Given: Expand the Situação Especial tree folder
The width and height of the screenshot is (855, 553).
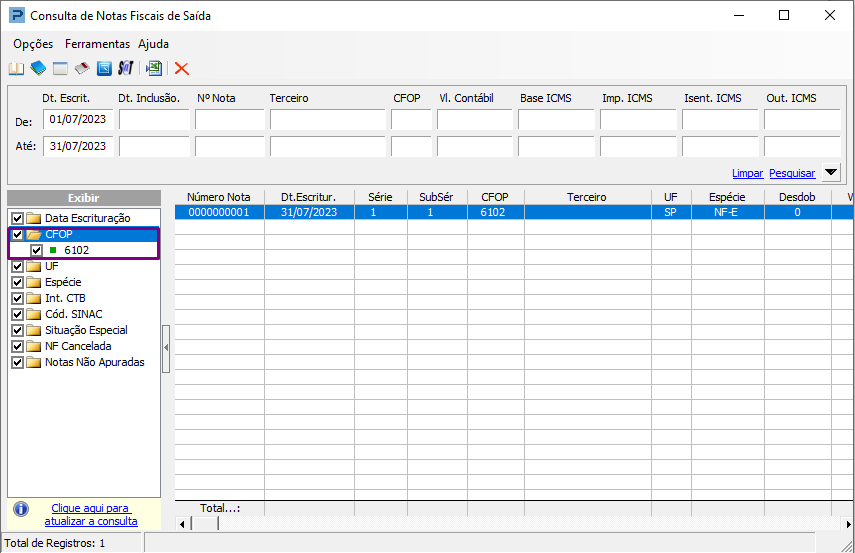Looking at the screenshot, I should click(x=34, y=330).
